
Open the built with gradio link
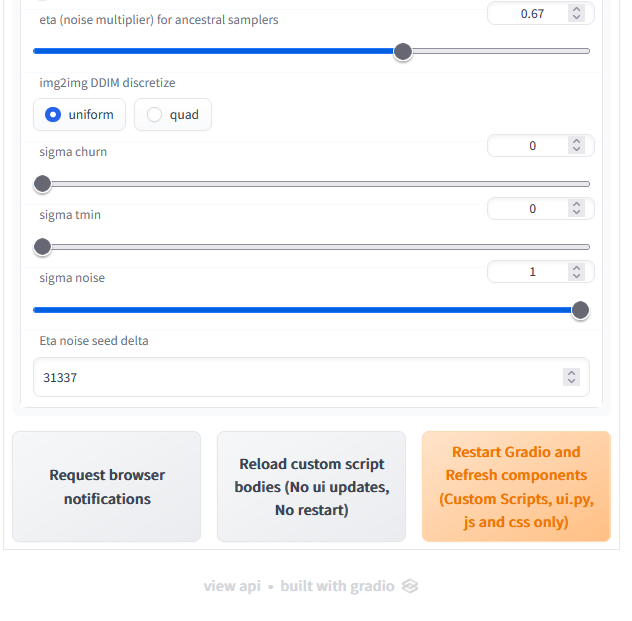(x=337, y=586)
